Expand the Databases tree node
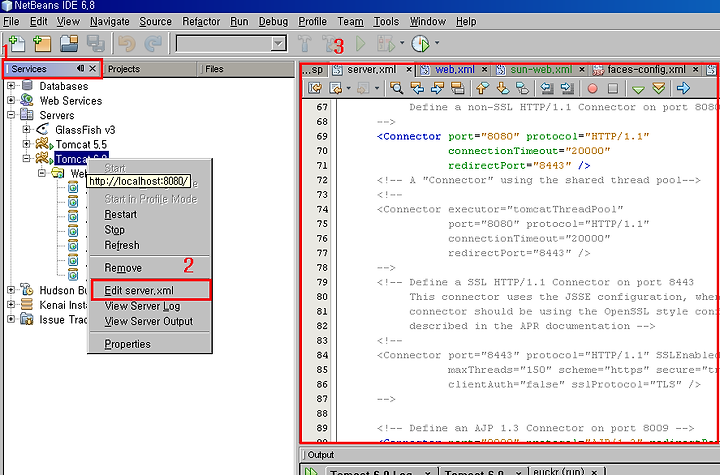The image size is (720, 475). pyautogui.click(x=11, y=85)
